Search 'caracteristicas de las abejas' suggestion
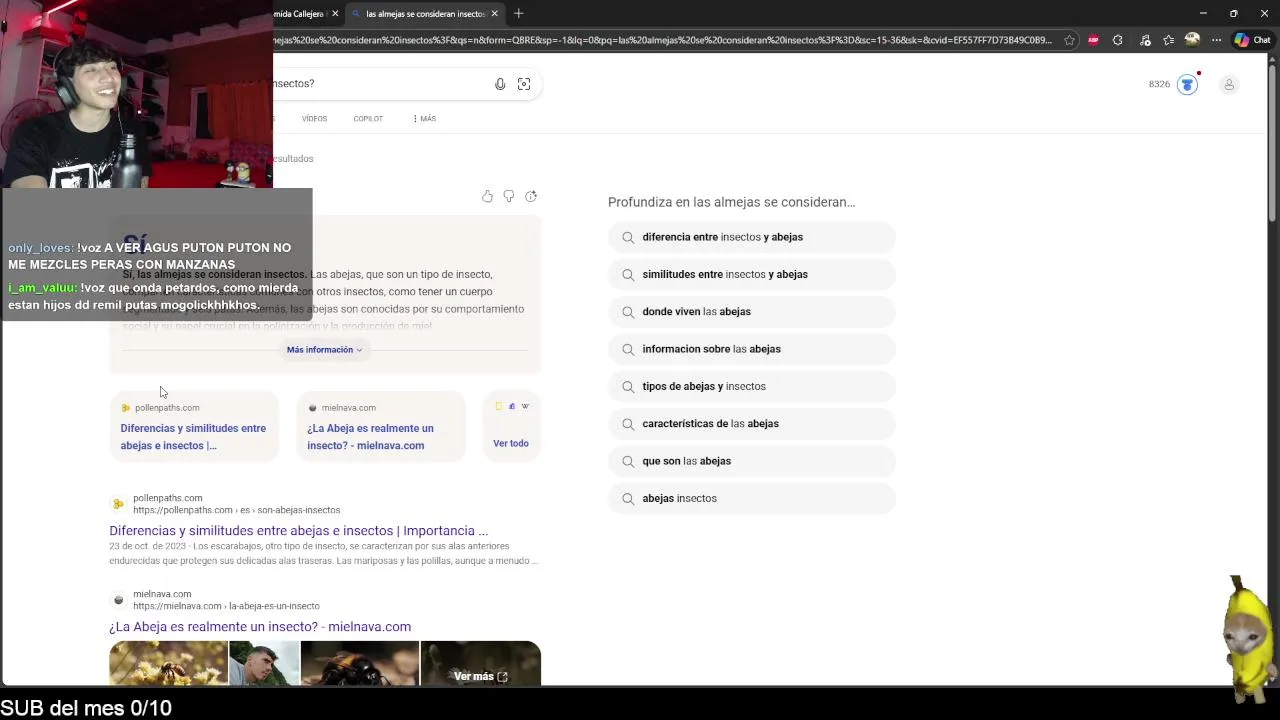1280x720 pixels. [x=752, y=423]
